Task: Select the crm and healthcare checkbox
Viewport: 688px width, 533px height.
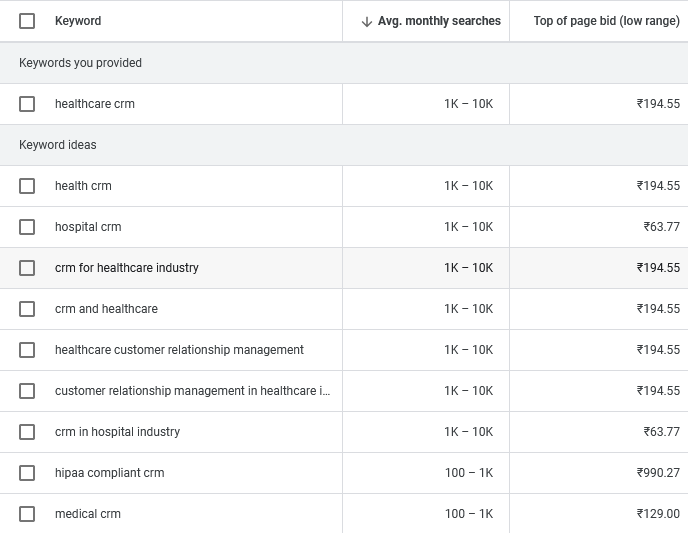Action: coord(27,309)
